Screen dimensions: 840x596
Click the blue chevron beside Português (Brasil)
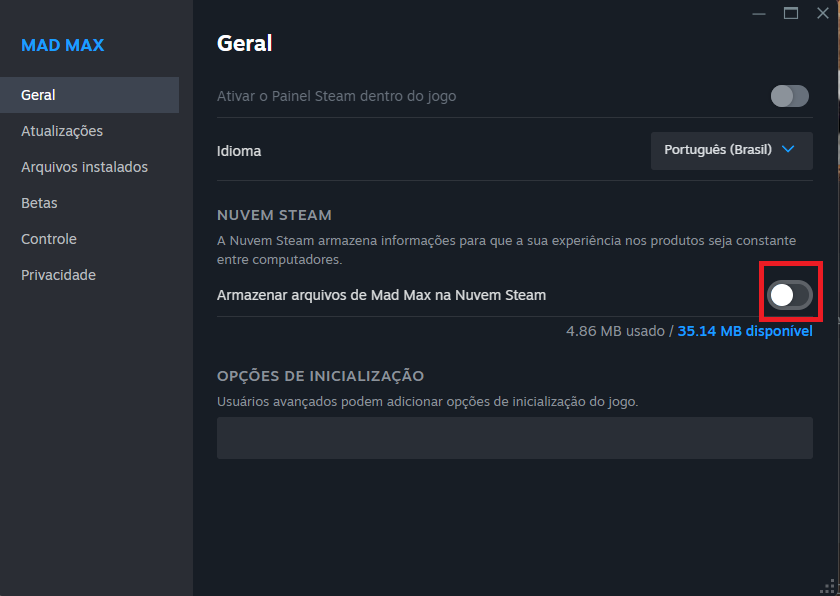pyautogui.click(x=788, y=149)
